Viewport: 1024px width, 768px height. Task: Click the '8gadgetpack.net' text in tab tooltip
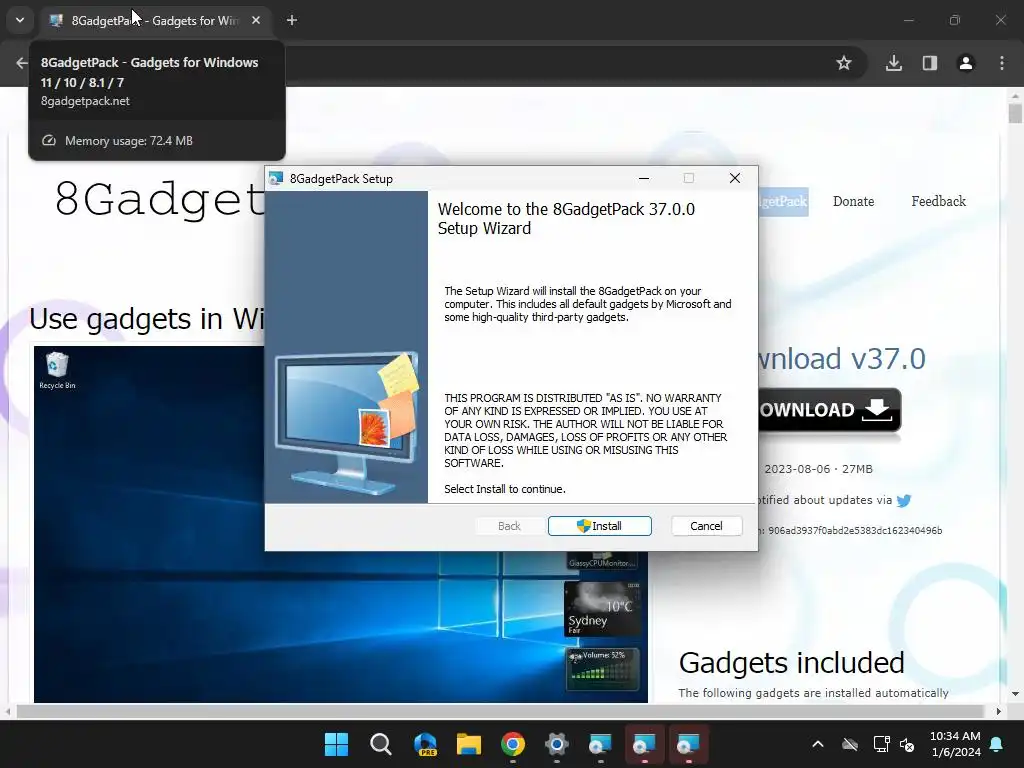tap(85, 101)
